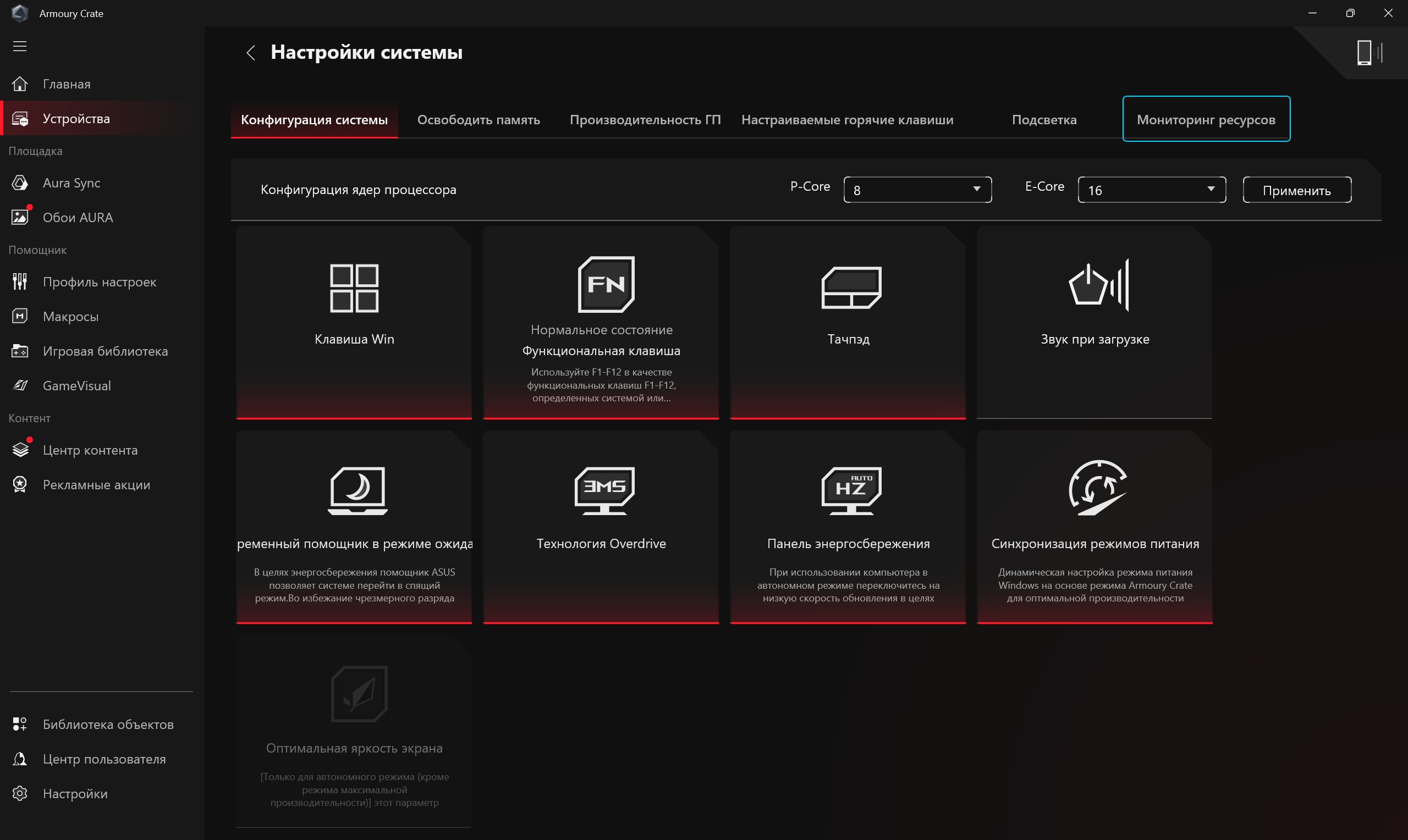Open the device panel icon at top right

(1369, 53)
